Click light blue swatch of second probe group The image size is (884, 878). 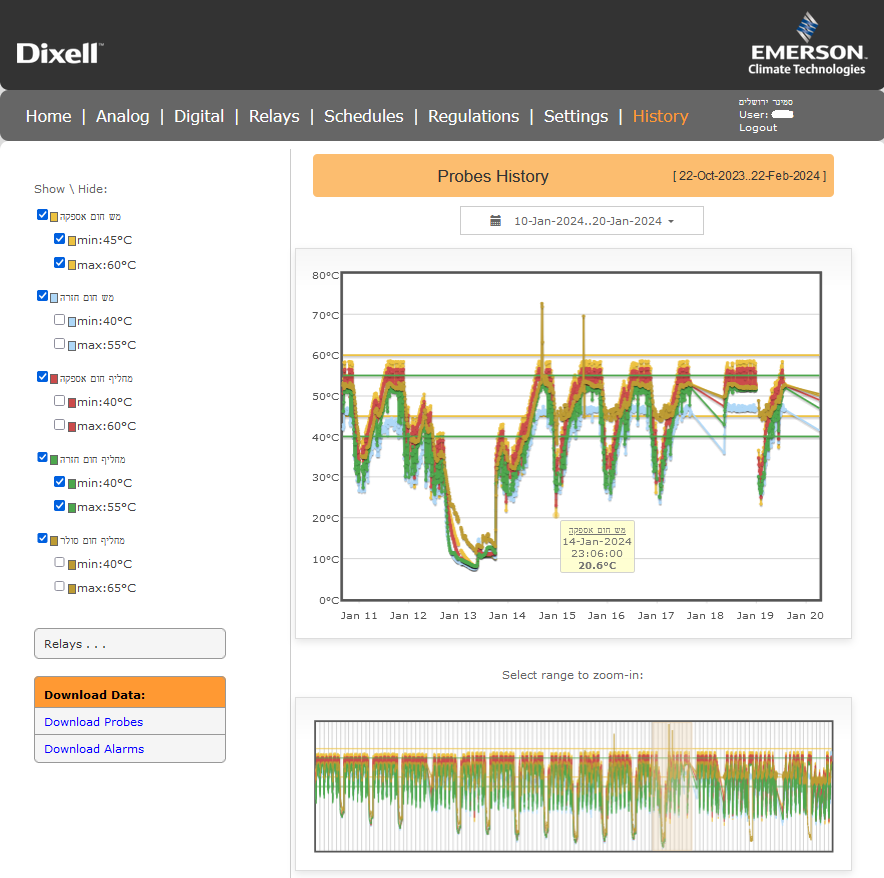tap(54, 298)
